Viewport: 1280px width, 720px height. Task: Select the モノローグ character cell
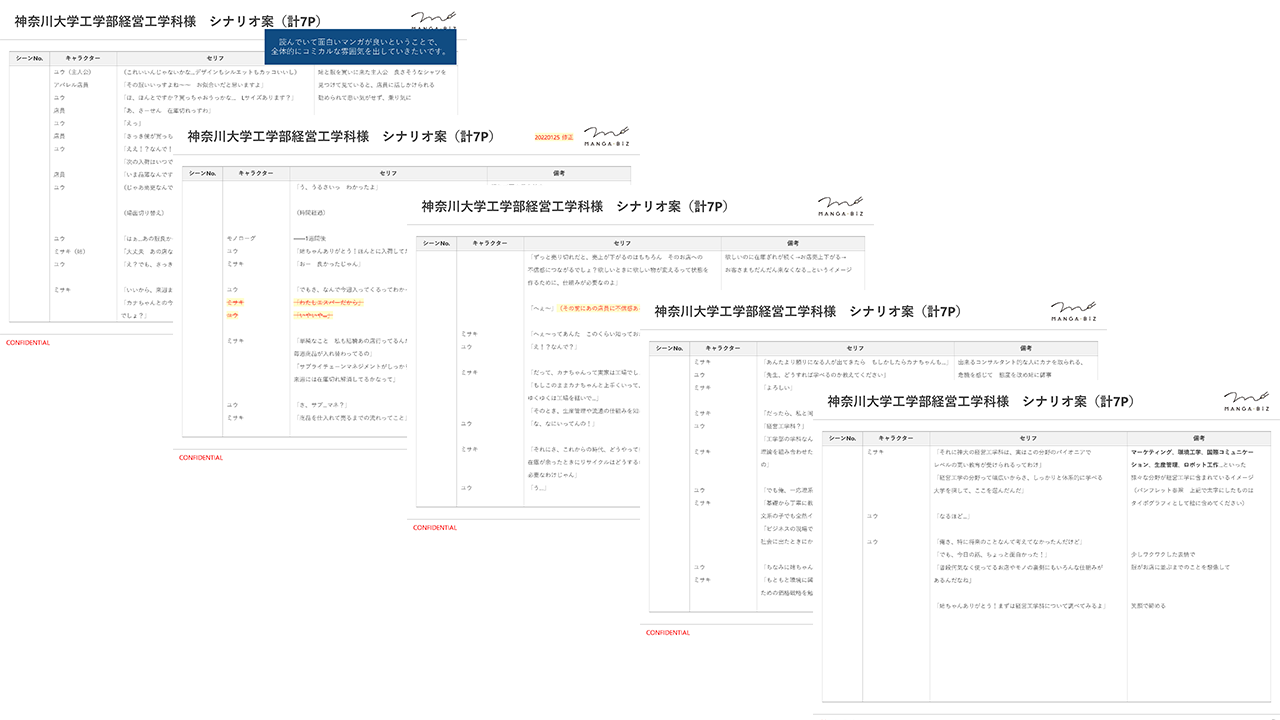click(241, 238)
